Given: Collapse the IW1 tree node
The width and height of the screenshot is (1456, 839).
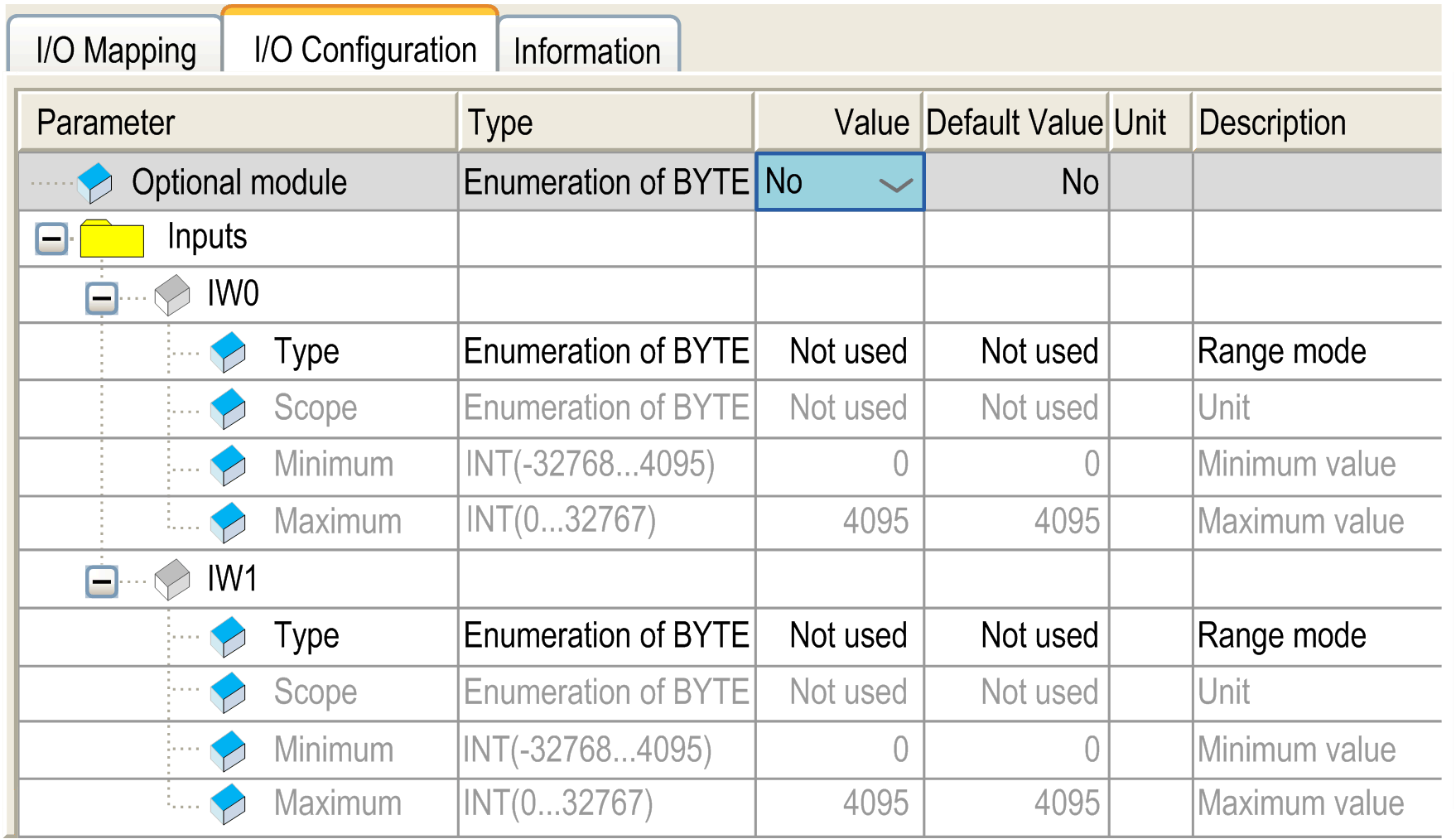Looking at the screenshot, I should click(102, 581).
